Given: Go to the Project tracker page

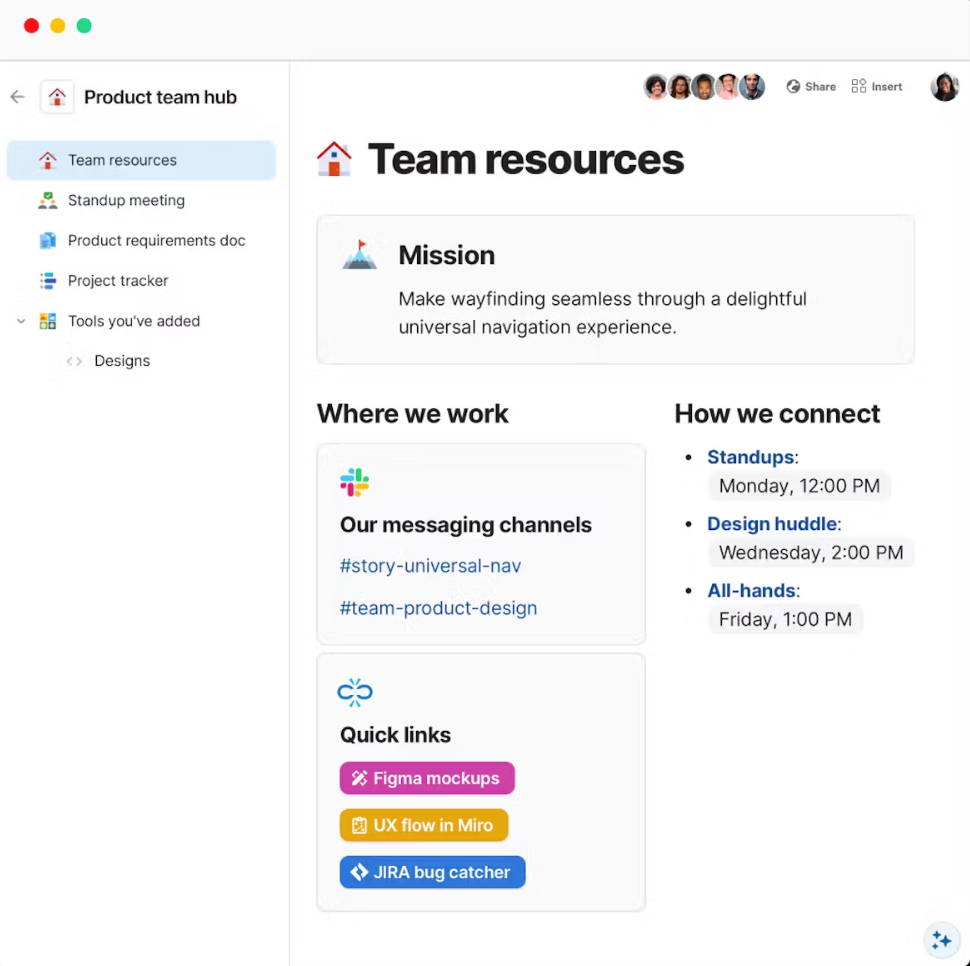Looking at the screenshot, I should tap(118, 281).
